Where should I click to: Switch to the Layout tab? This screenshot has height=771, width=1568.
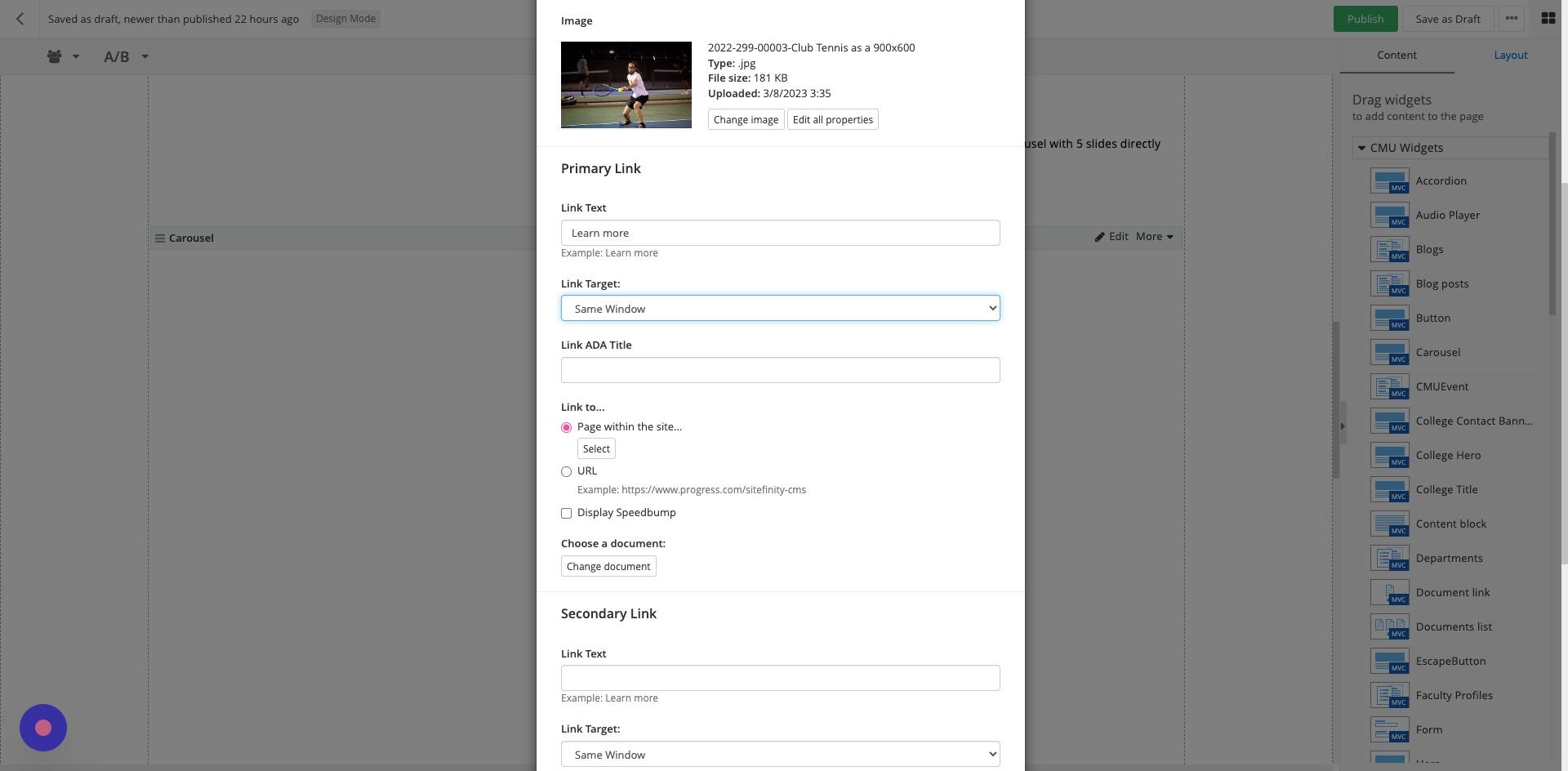[1510, 56]
